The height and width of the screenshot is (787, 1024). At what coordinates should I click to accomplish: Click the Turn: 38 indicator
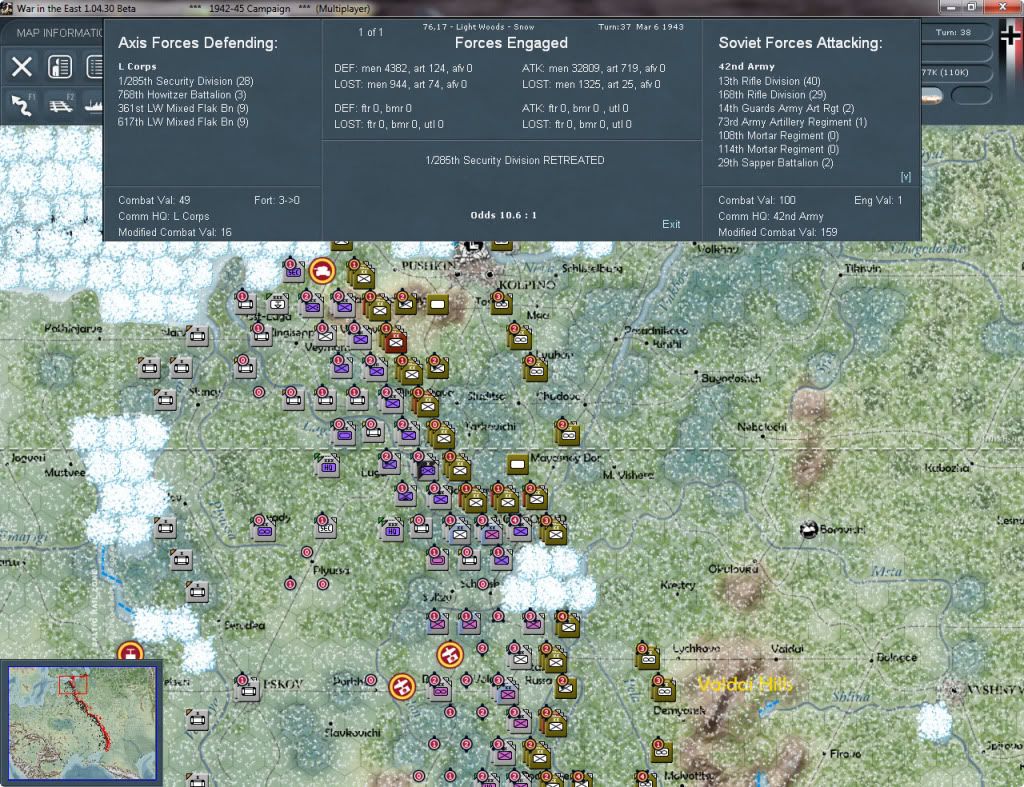(953, 33)
